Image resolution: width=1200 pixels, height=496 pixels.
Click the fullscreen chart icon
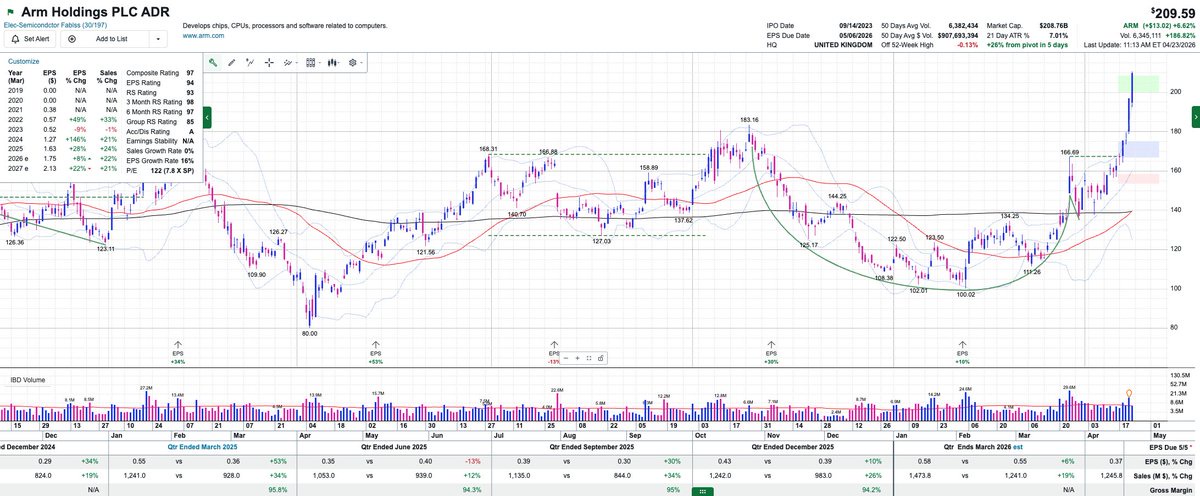pyautogui.click(x=589, y=358)
